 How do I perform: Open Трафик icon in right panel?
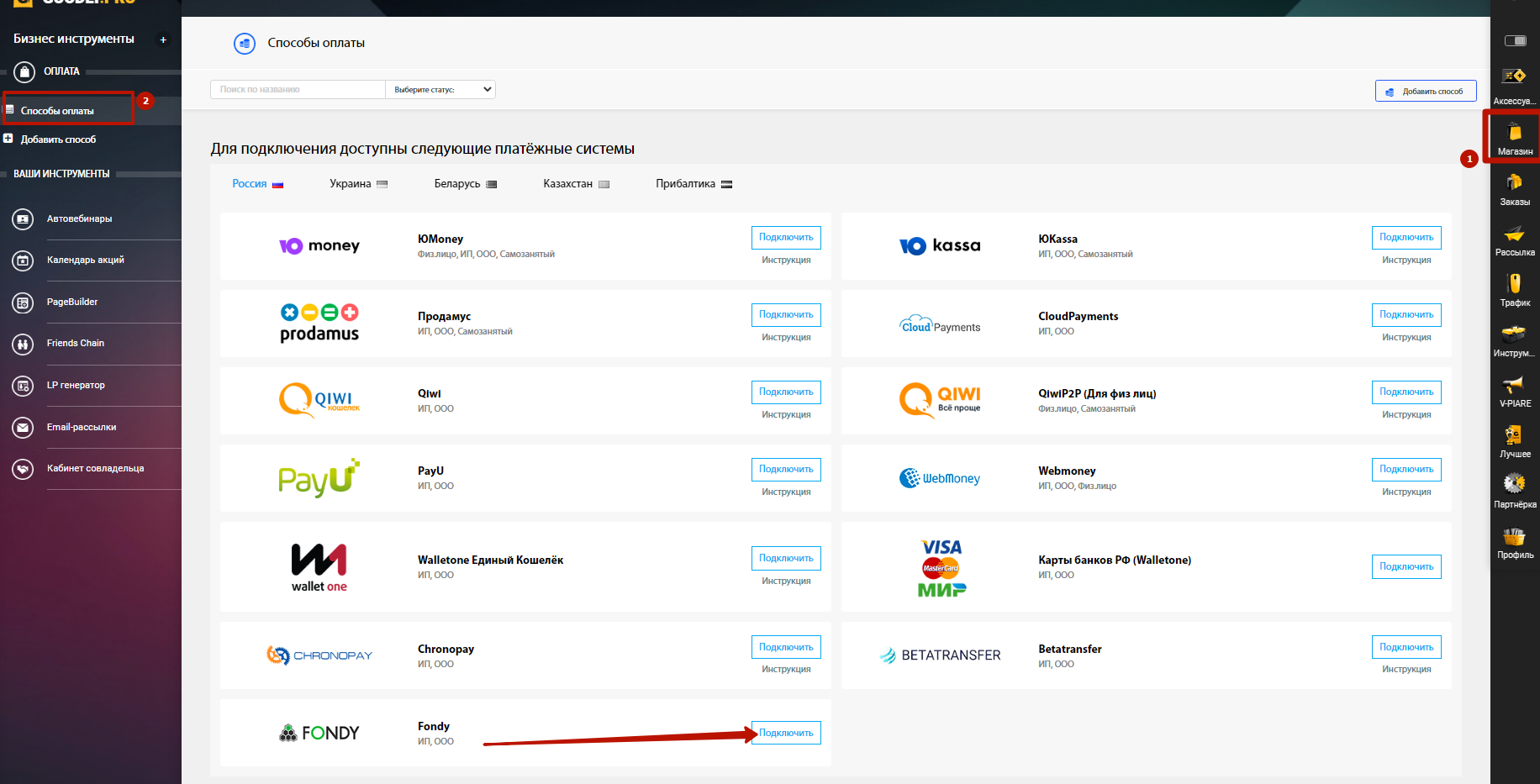(x=1515, y=283)
